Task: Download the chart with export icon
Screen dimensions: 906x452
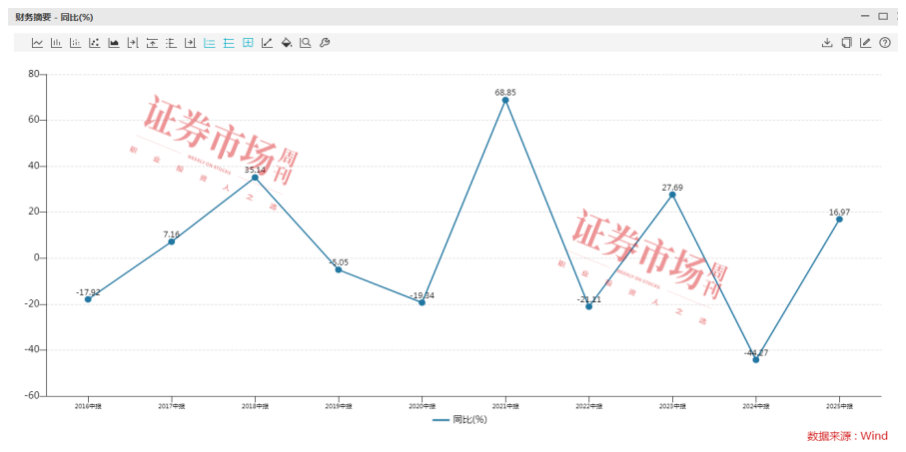Action: (x=827, y=43)
